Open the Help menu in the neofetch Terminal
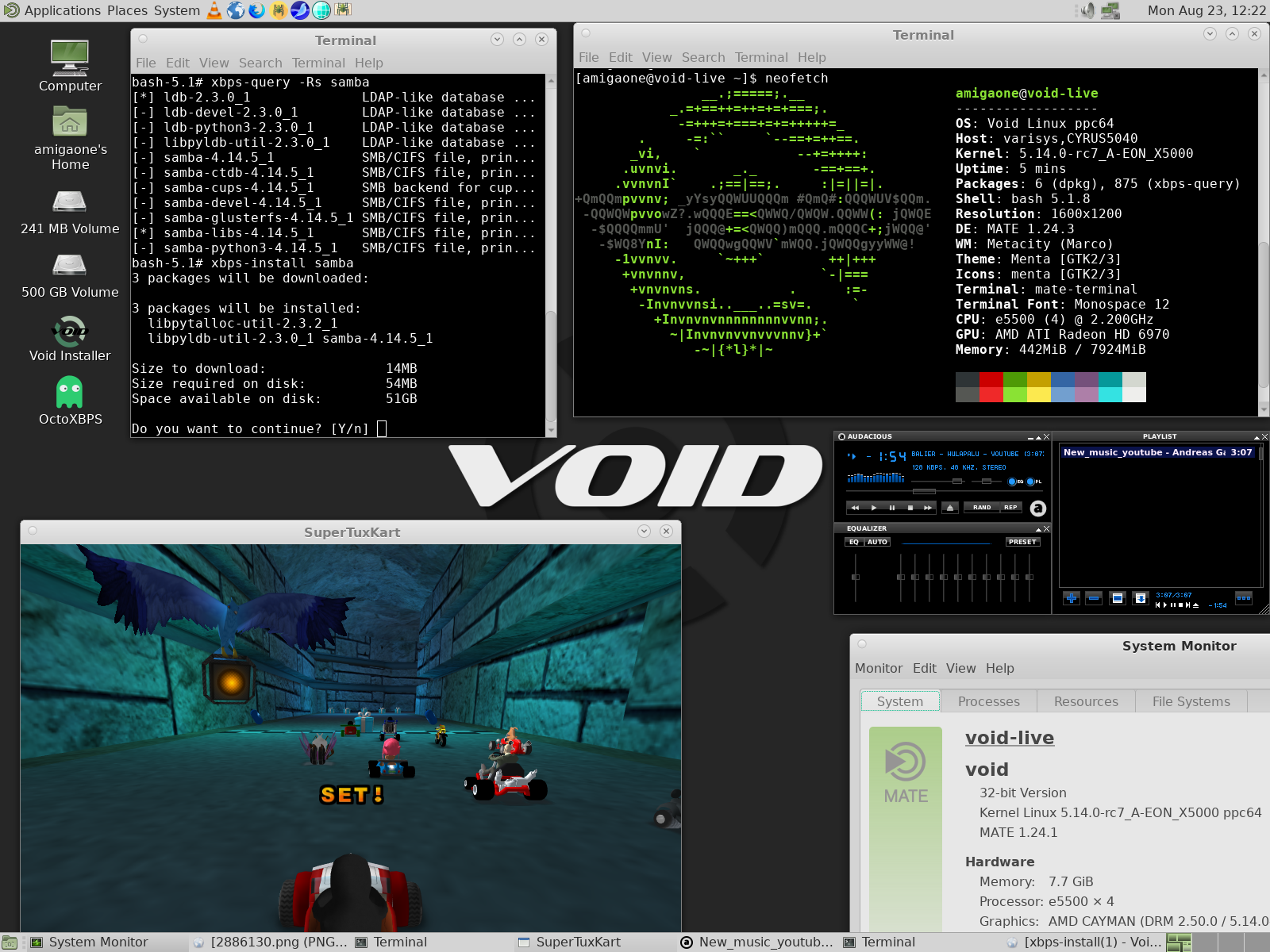This screenshot has width=1270, height=952. click(811, 57)
